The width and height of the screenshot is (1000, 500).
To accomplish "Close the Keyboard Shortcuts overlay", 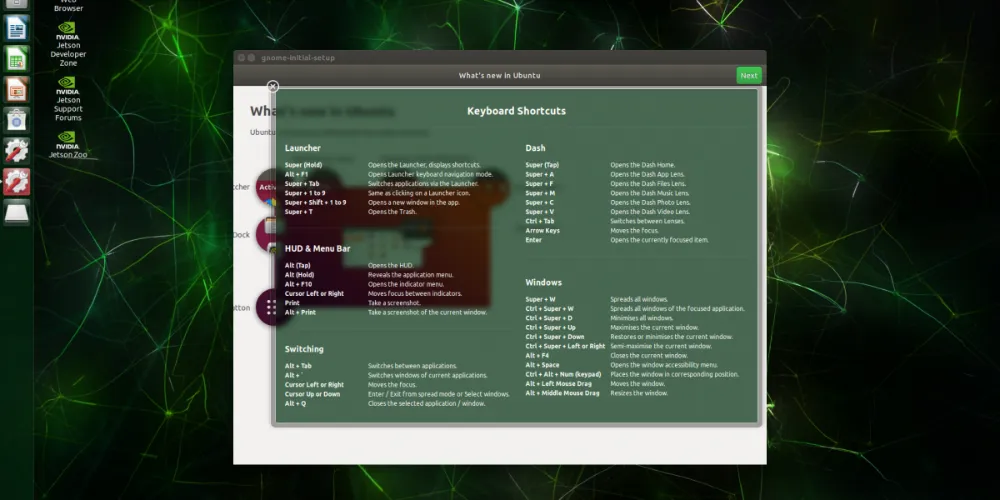I will [x=273, y=86].
